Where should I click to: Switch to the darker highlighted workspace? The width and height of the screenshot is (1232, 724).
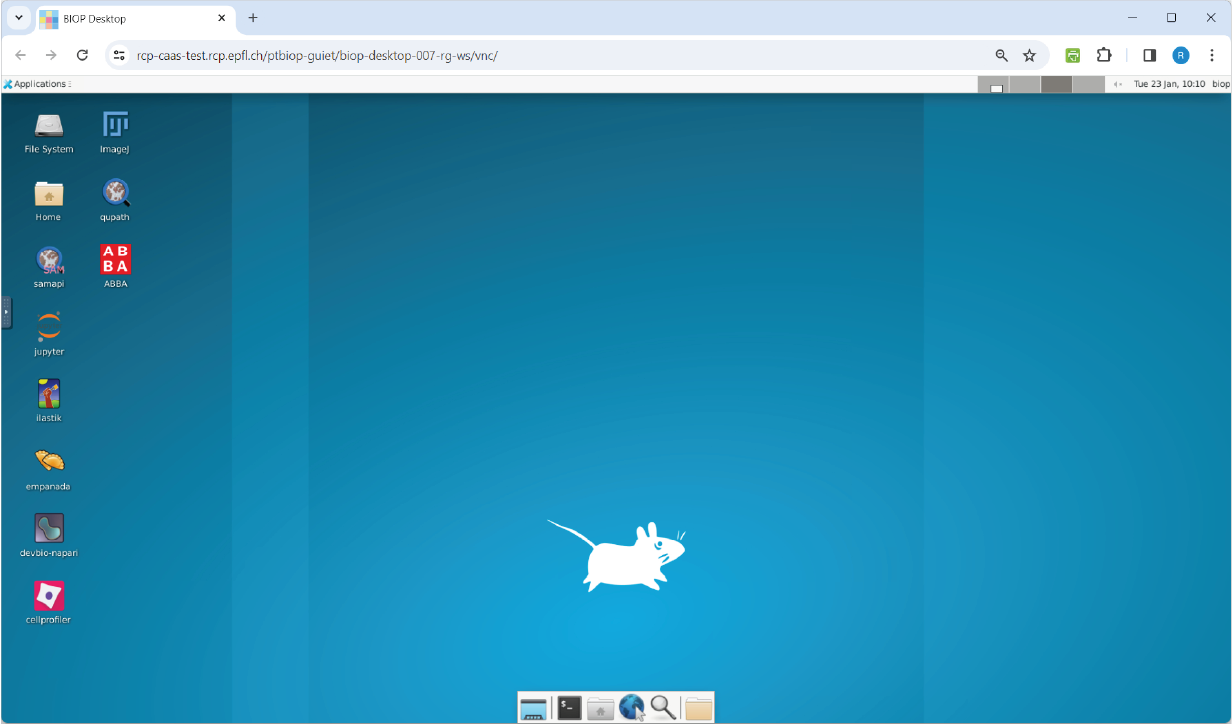point(1056,85)
